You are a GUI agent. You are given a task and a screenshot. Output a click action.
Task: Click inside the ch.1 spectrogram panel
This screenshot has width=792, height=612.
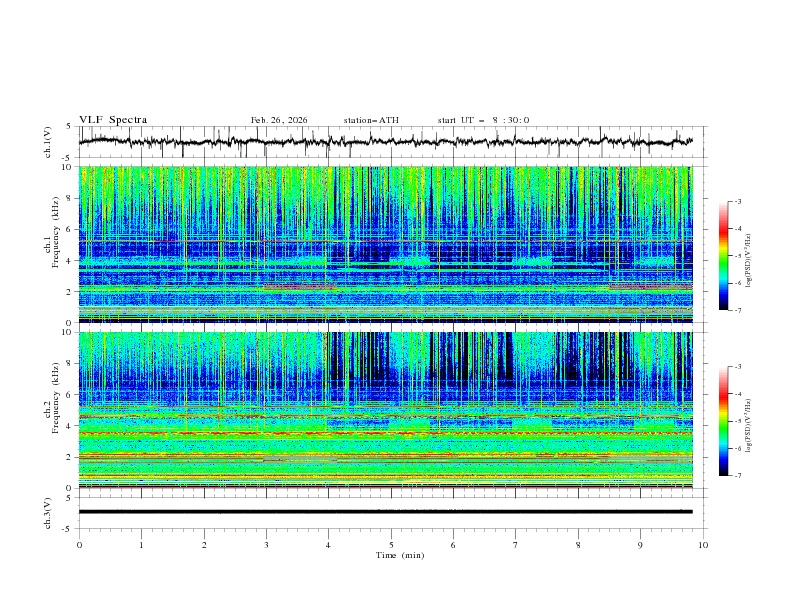pos(385,244)
